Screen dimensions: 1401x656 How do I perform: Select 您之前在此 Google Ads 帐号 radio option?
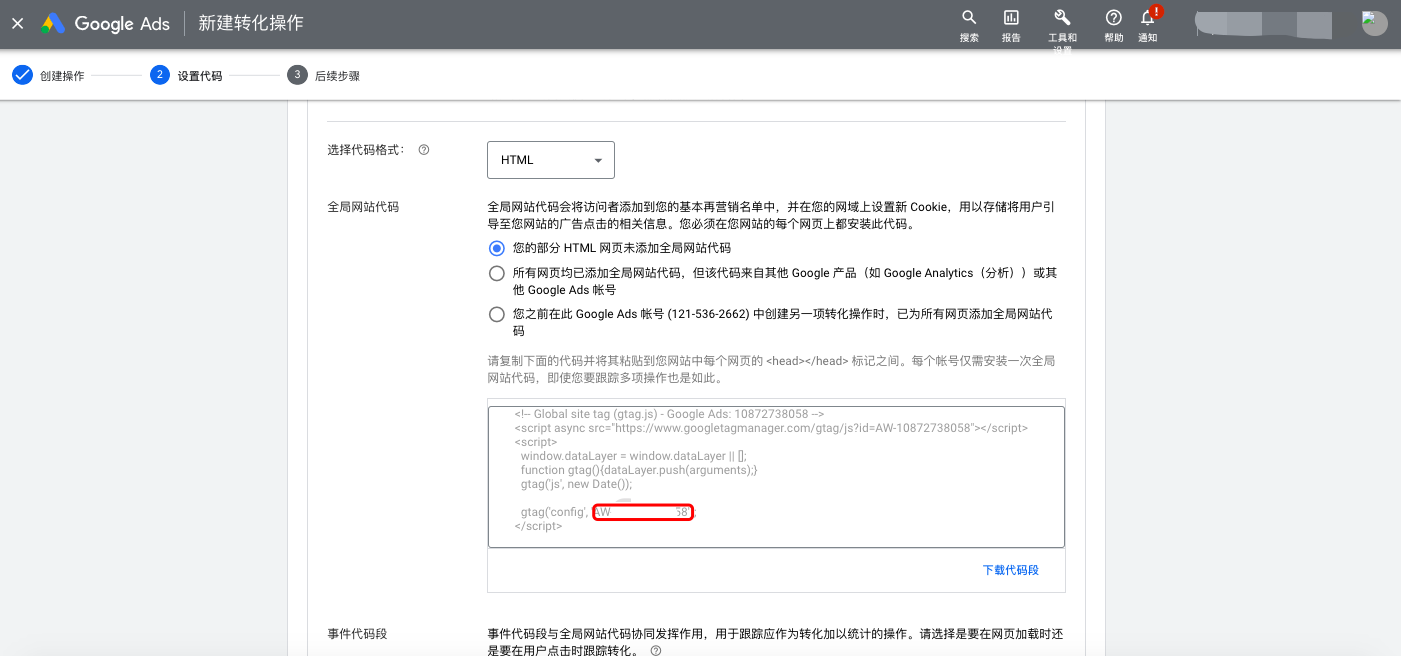497,314
